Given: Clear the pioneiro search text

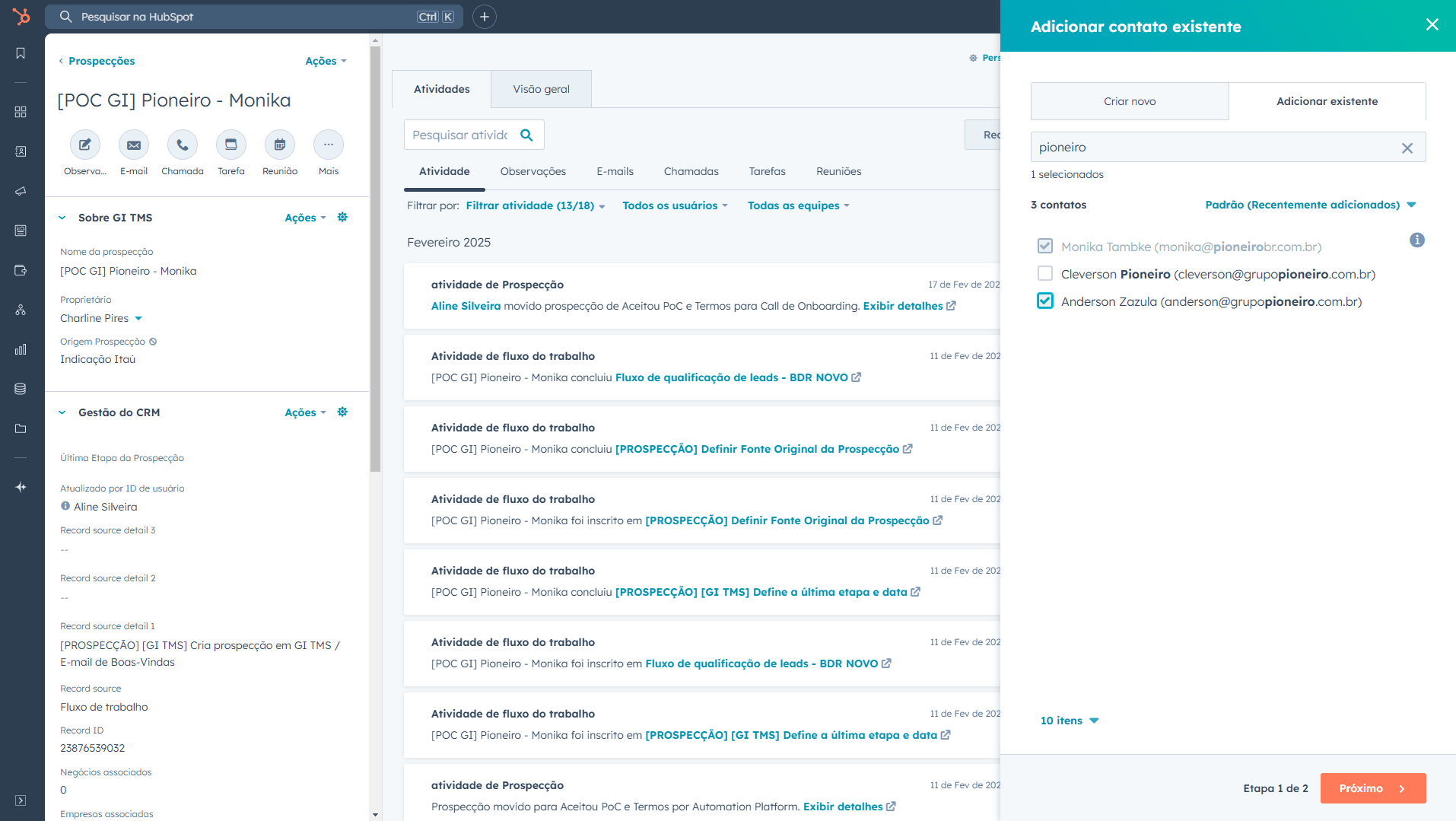Looking at the screenshot, I should click(1407, 148).
